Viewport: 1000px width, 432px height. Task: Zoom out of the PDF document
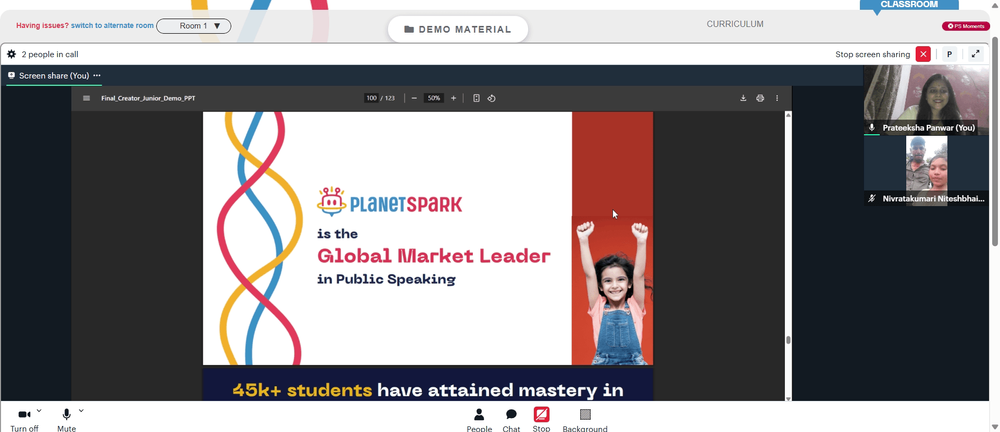414,98
